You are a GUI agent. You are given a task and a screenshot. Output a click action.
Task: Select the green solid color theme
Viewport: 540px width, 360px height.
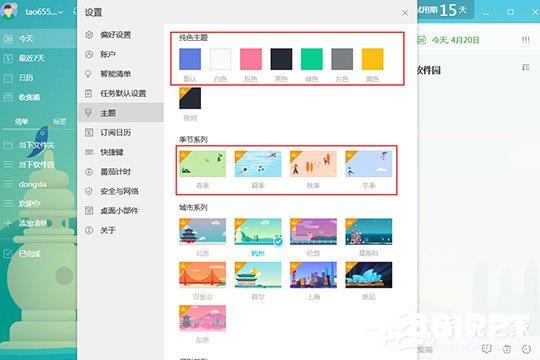tap(312, 59)
